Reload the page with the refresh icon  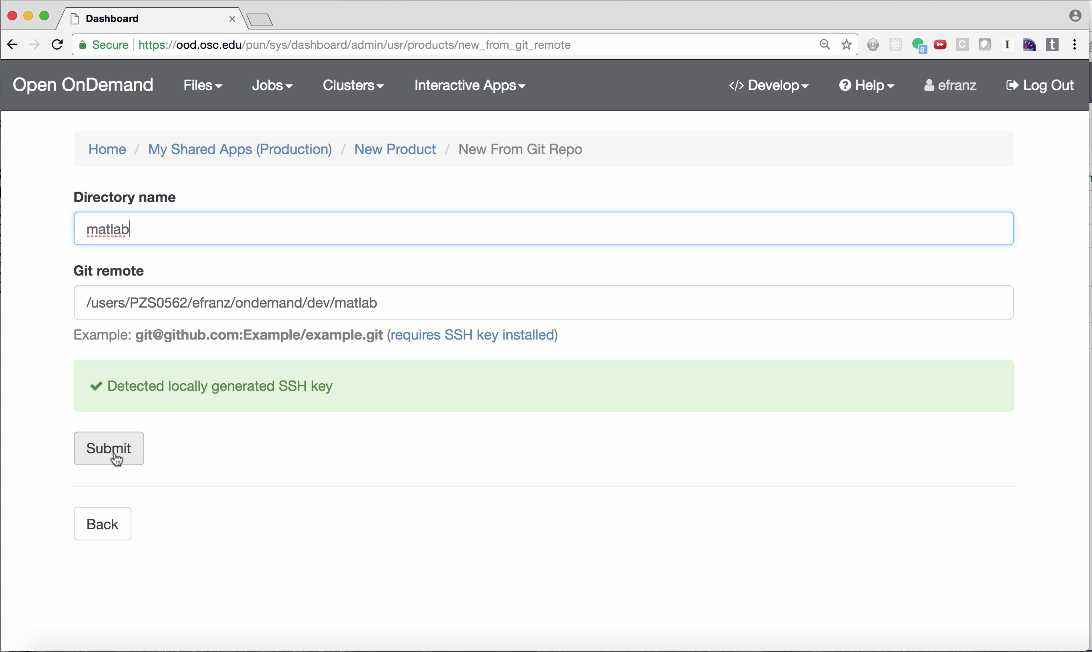coord(57,45)
